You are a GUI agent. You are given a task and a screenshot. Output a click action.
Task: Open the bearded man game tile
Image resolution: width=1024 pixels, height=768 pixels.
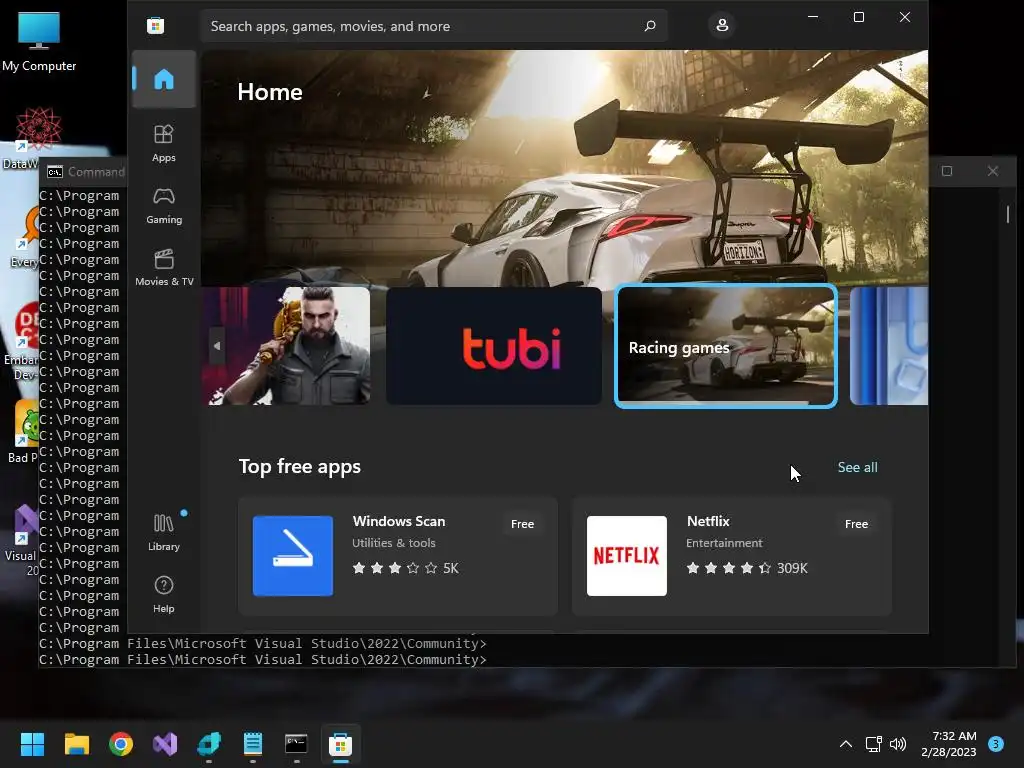click(286, 346)
